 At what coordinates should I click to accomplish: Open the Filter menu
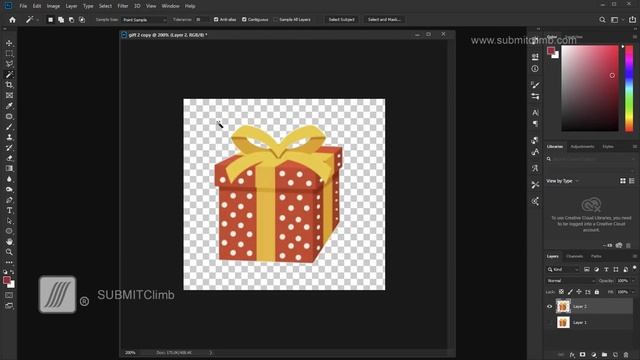point(122,6)
